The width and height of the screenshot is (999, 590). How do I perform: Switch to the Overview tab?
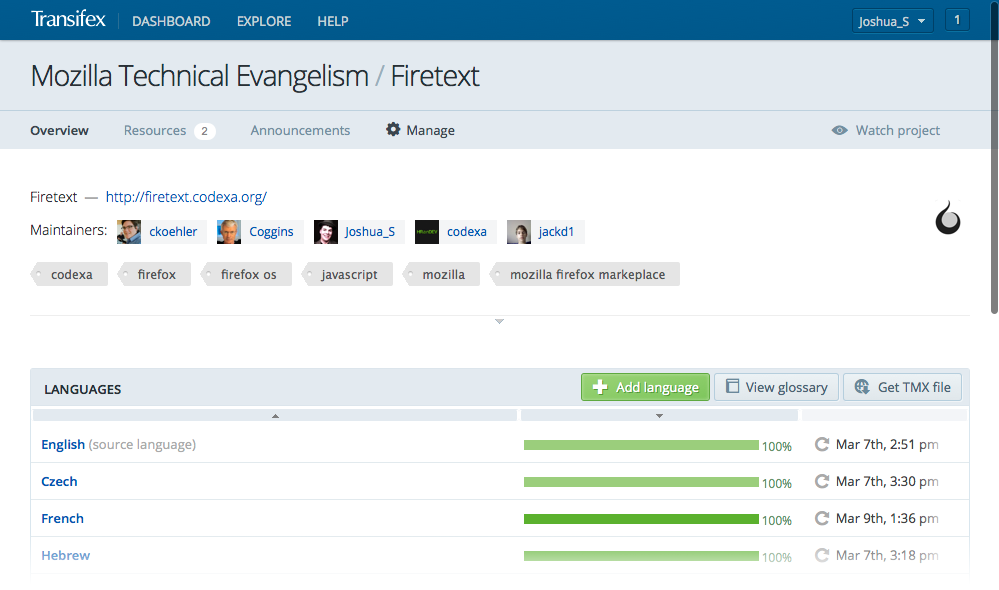(59, 130)
